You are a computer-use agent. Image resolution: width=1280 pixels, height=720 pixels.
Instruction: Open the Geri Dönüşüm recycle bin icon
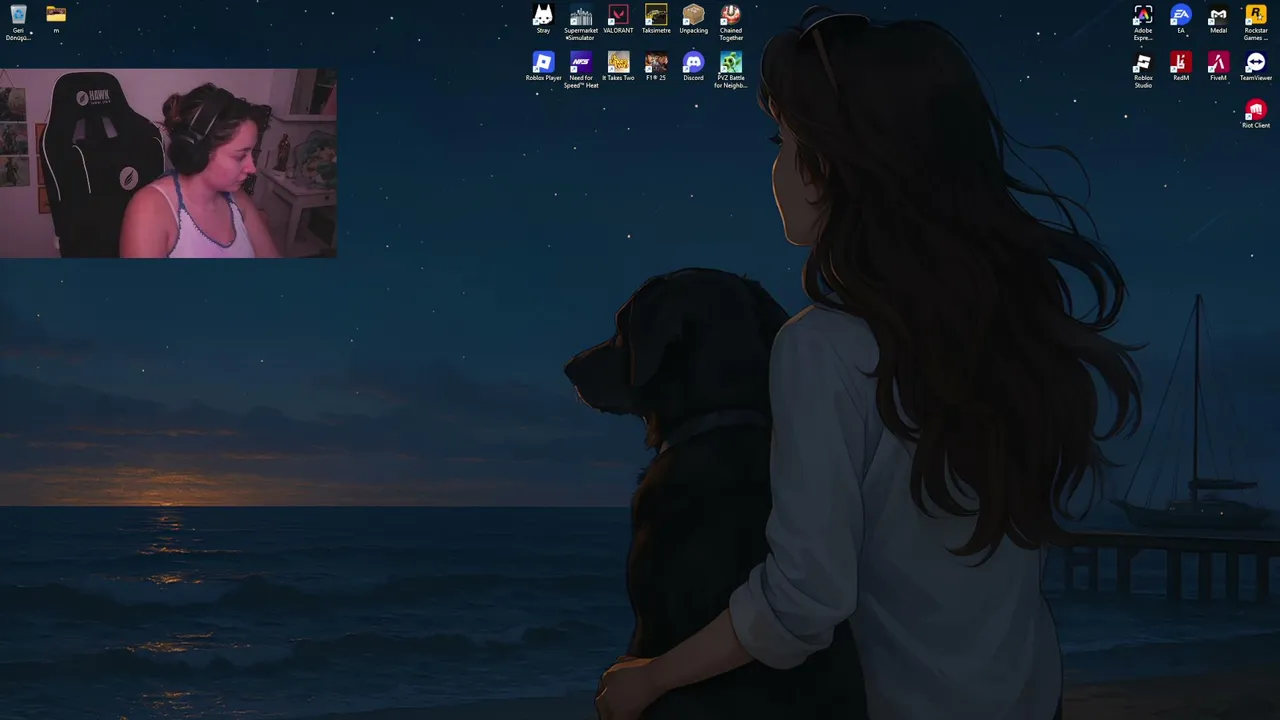tap(18, 21)
